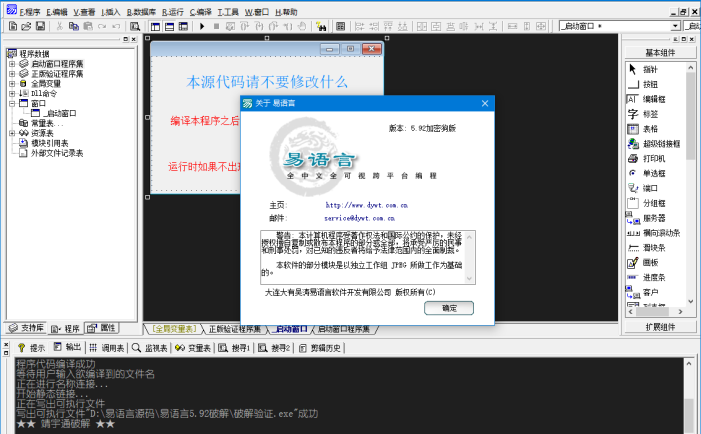Switch to the 启动窗口程序集 editor tab
Viewport: 701px width, 434px height.
(x=344, y=329)
